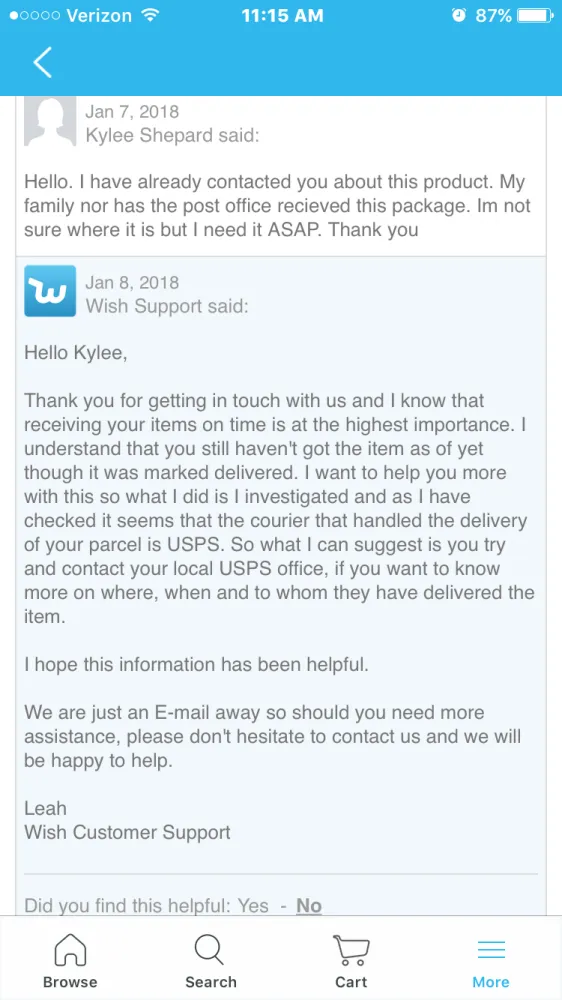Switch to the Browse tab label
The image size is (562, 1000).
[70, 982]
